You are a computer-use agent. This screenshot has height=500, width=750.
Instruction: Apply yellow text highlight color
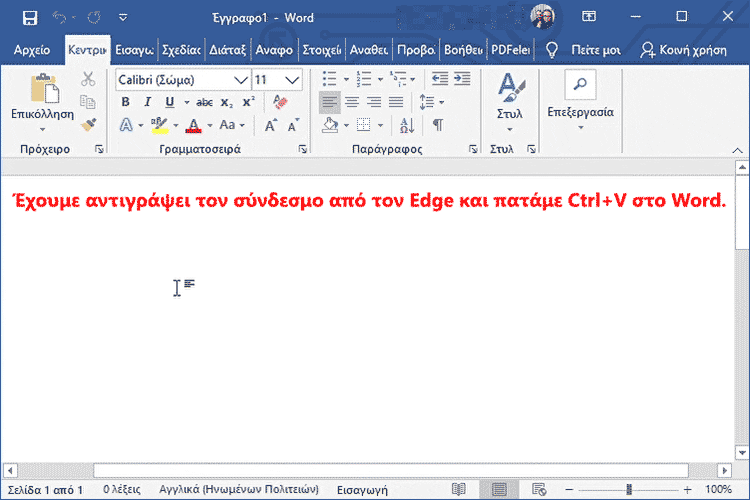click(x=159, y=125)
